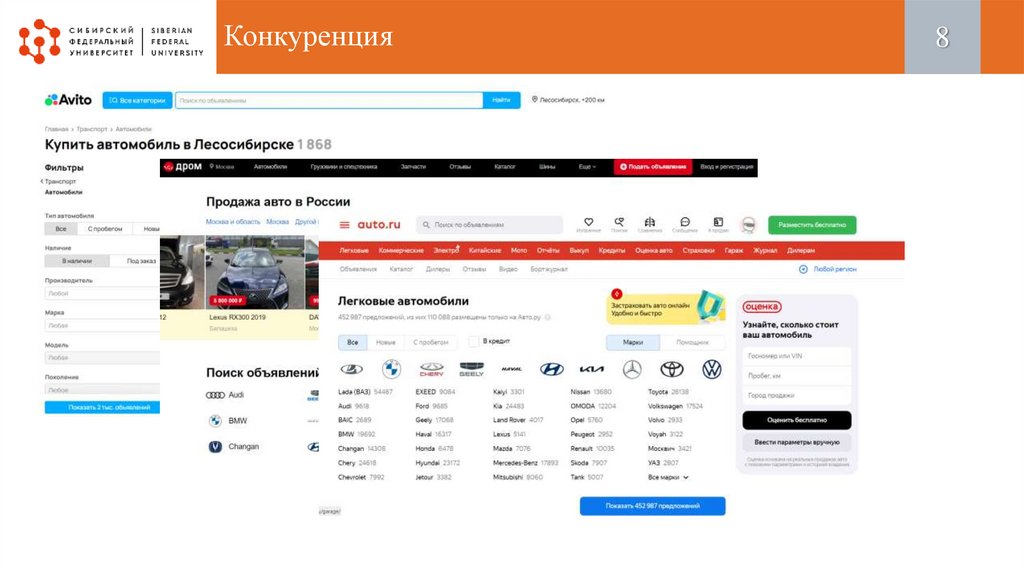Open the auto.ru hamburger menu
The width and height of the screenshot is (1024, 574).
coord(344,225)
